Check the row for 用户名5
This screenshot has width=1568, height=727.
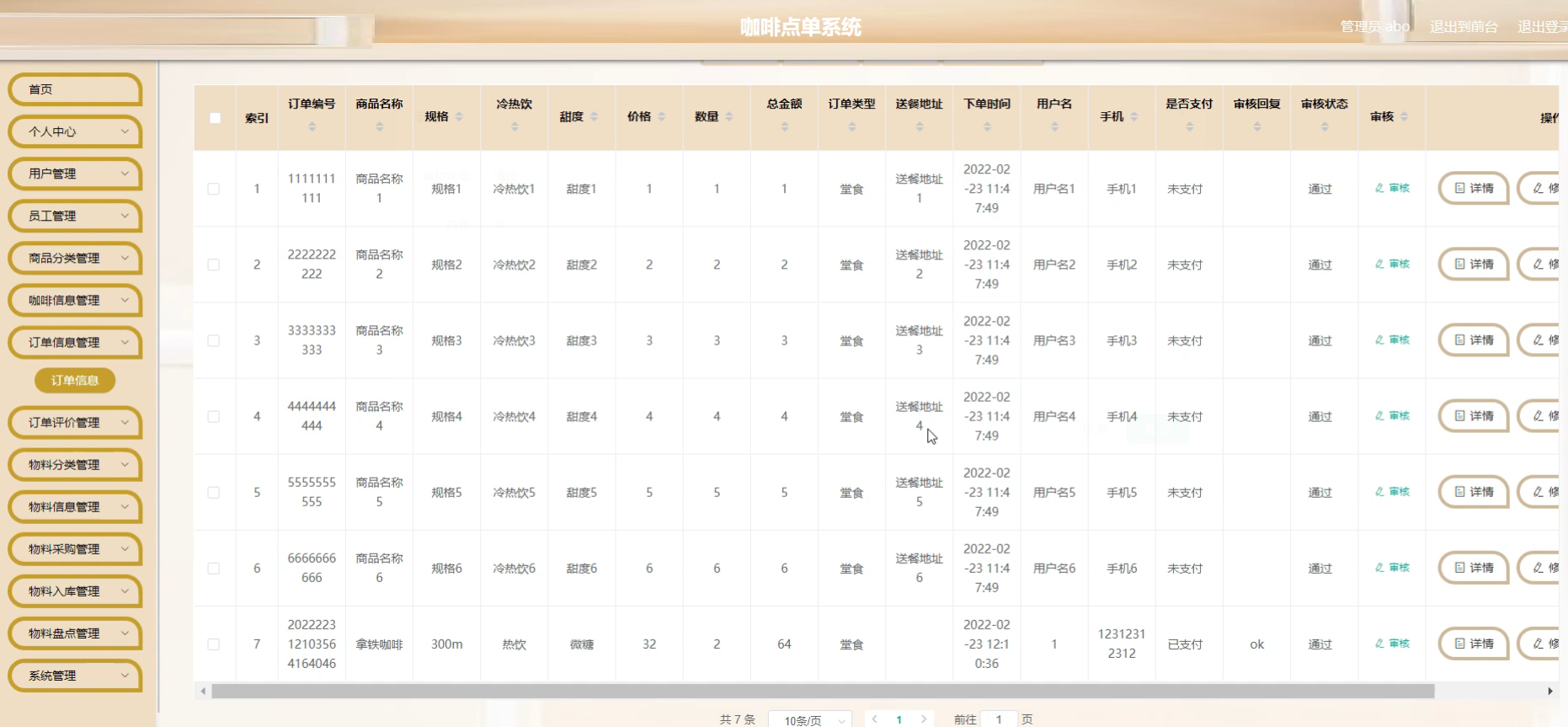pyautogui.click(x=214, y=492)
